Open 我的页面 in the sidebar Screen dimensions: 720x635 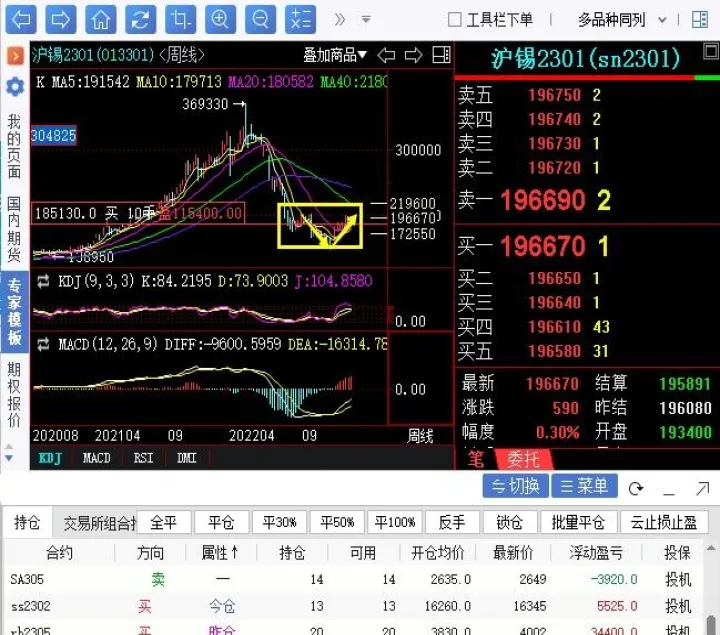[14, 146]
